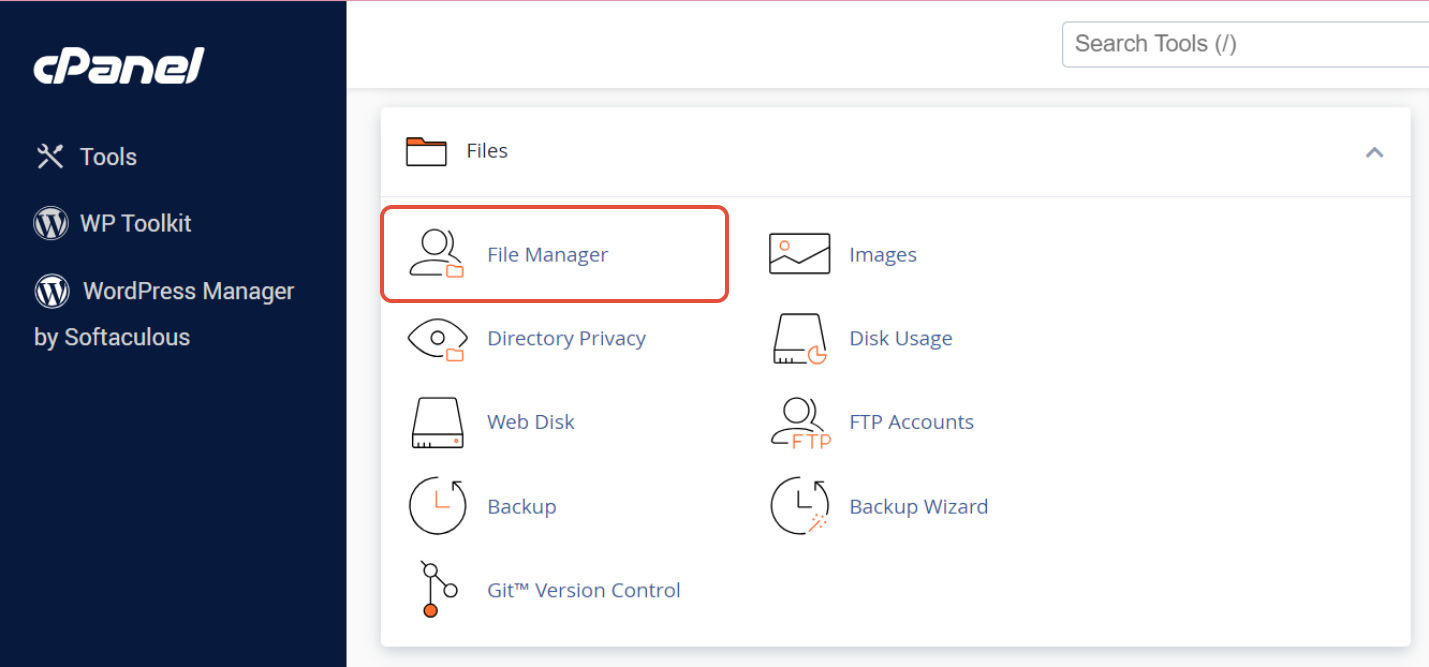The width and height of the screenshot is (1429, 667).
Task: Click the Backup link text
Action: click(x=521, y=507)
